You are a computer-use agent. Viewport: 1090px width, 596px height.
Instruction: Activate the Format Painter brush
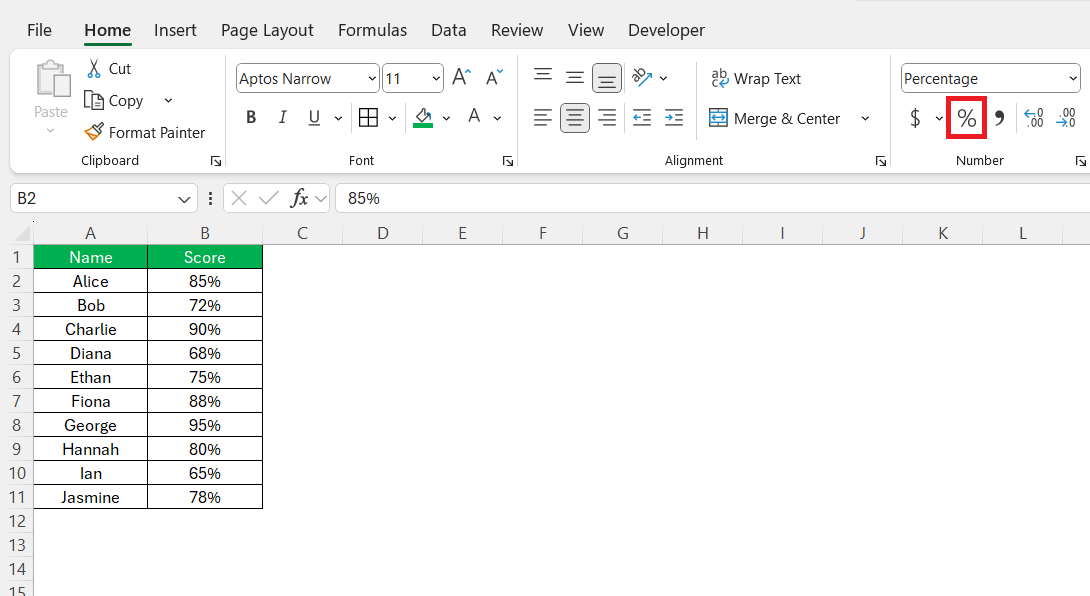pyautogui.click(x=94, y=132)
